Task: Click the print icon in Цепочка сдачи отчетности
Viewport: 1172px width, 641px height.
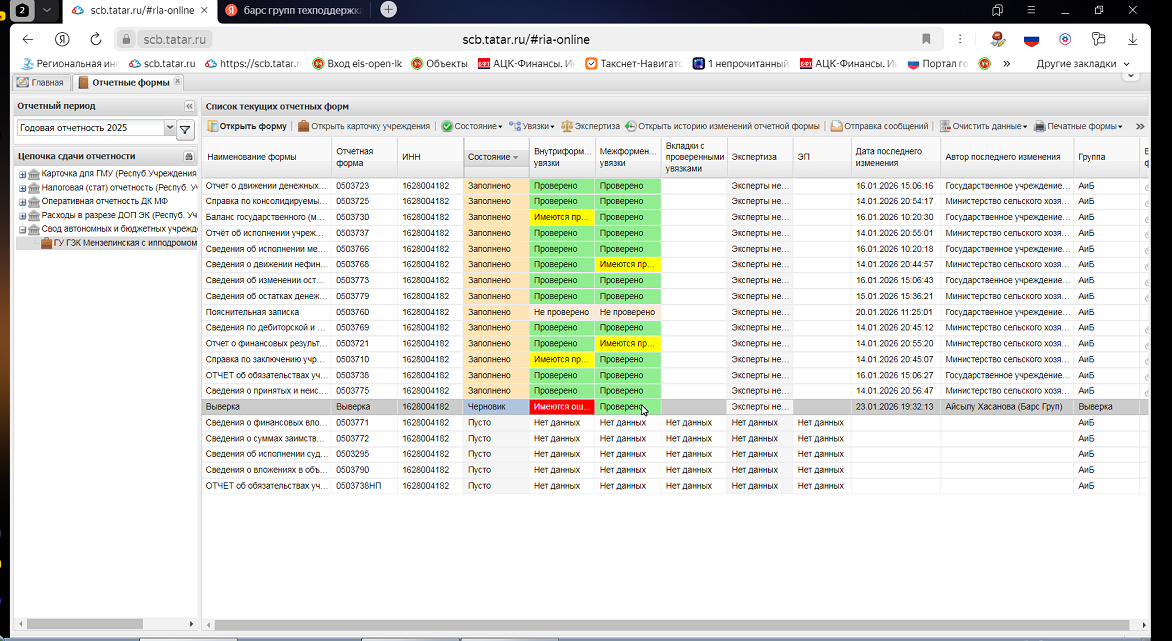Action: click(189, 156)
